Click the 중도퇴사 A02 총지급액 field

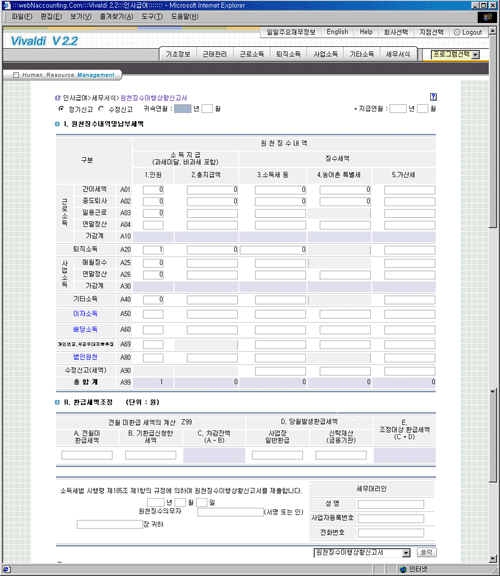(212, 202)
